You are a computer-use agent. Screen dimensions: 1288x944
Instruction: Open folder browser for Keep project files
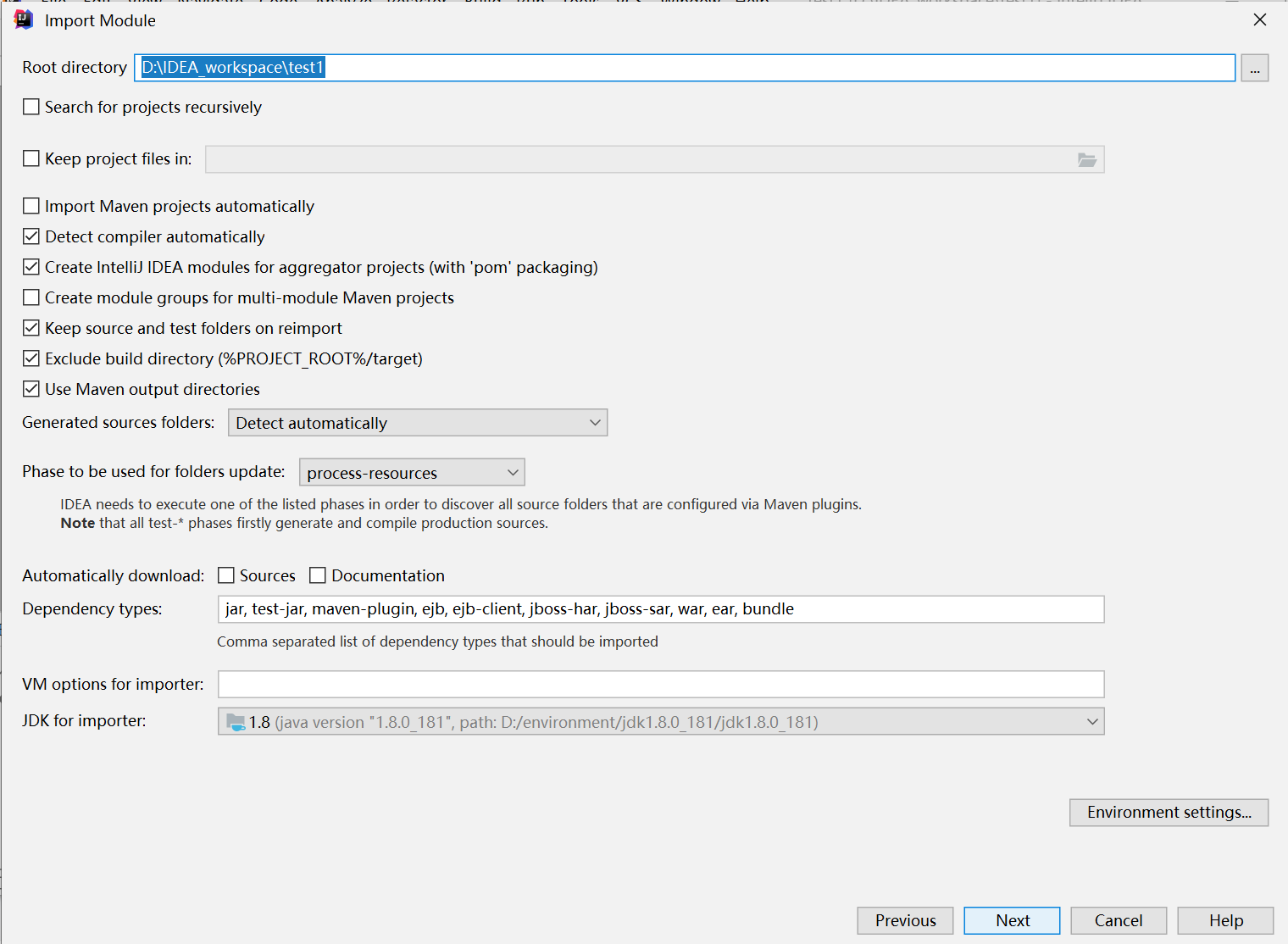pos(1086,159)
